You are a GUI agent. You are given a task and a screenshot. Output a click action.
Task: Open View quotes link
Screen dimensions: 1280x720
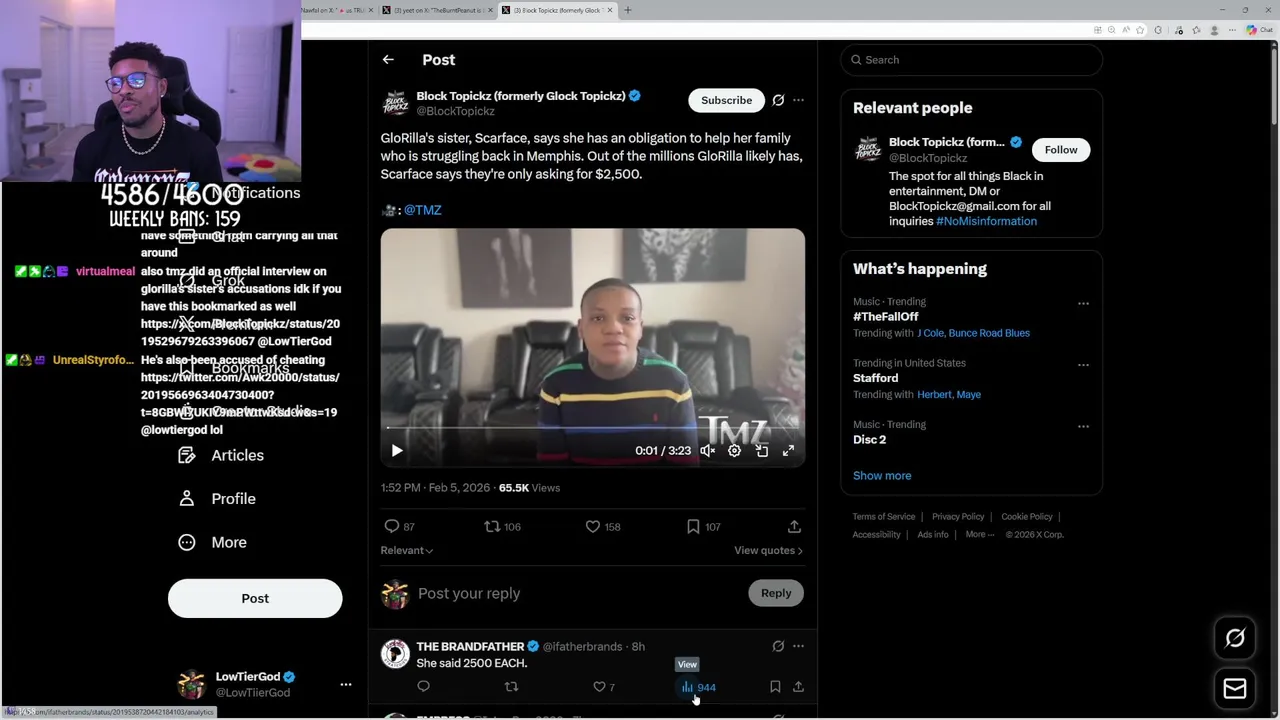pos(768,550)
